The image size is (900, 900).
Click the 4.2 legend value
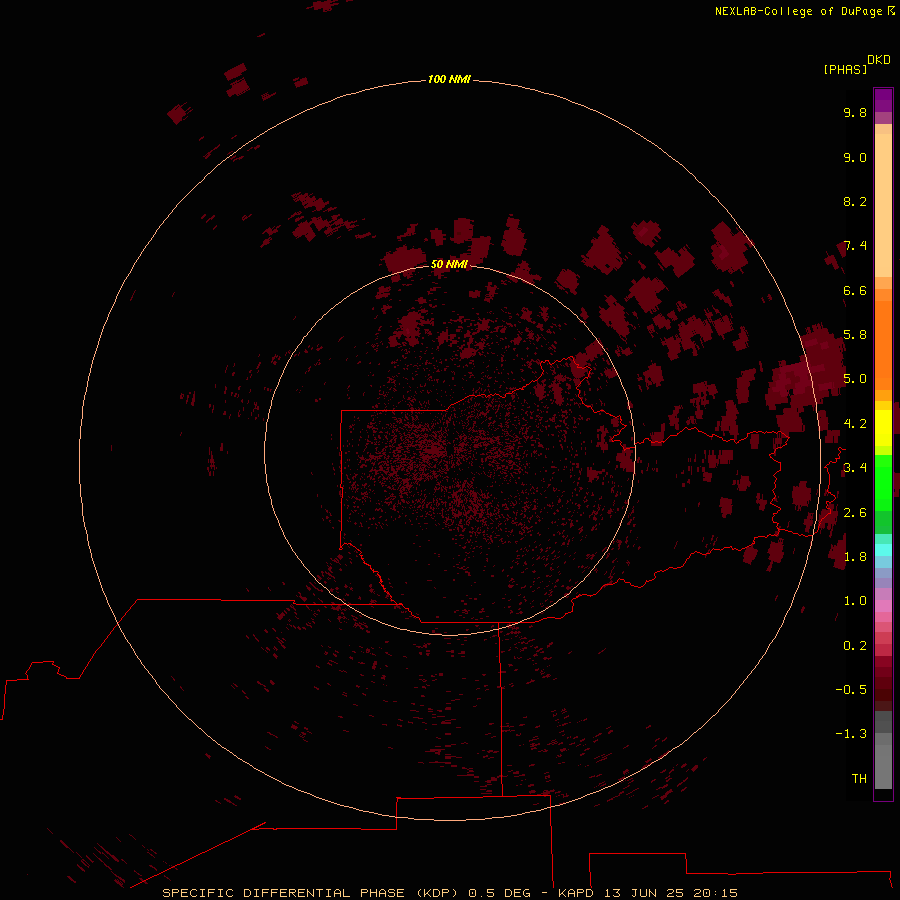tap(855, 423)
